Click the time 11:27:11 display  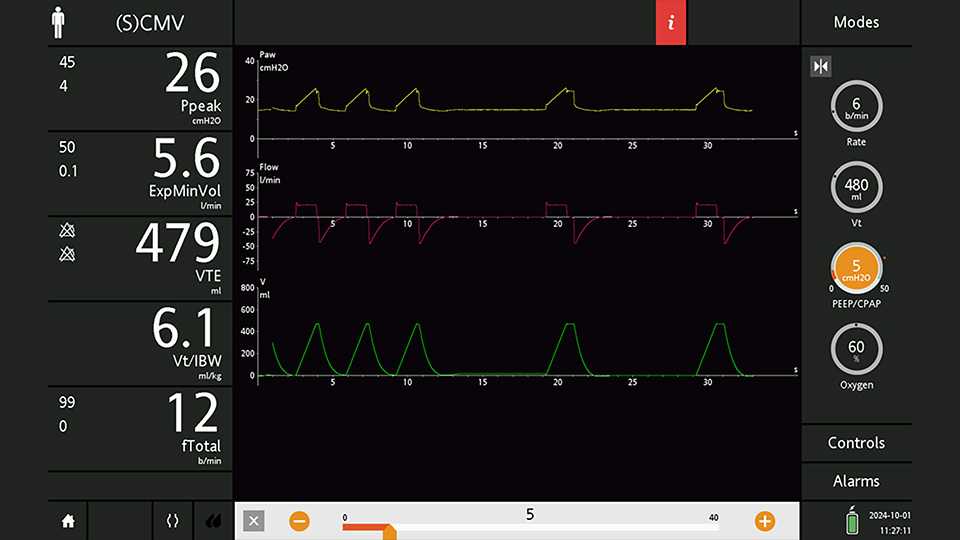tap(895, 531)
